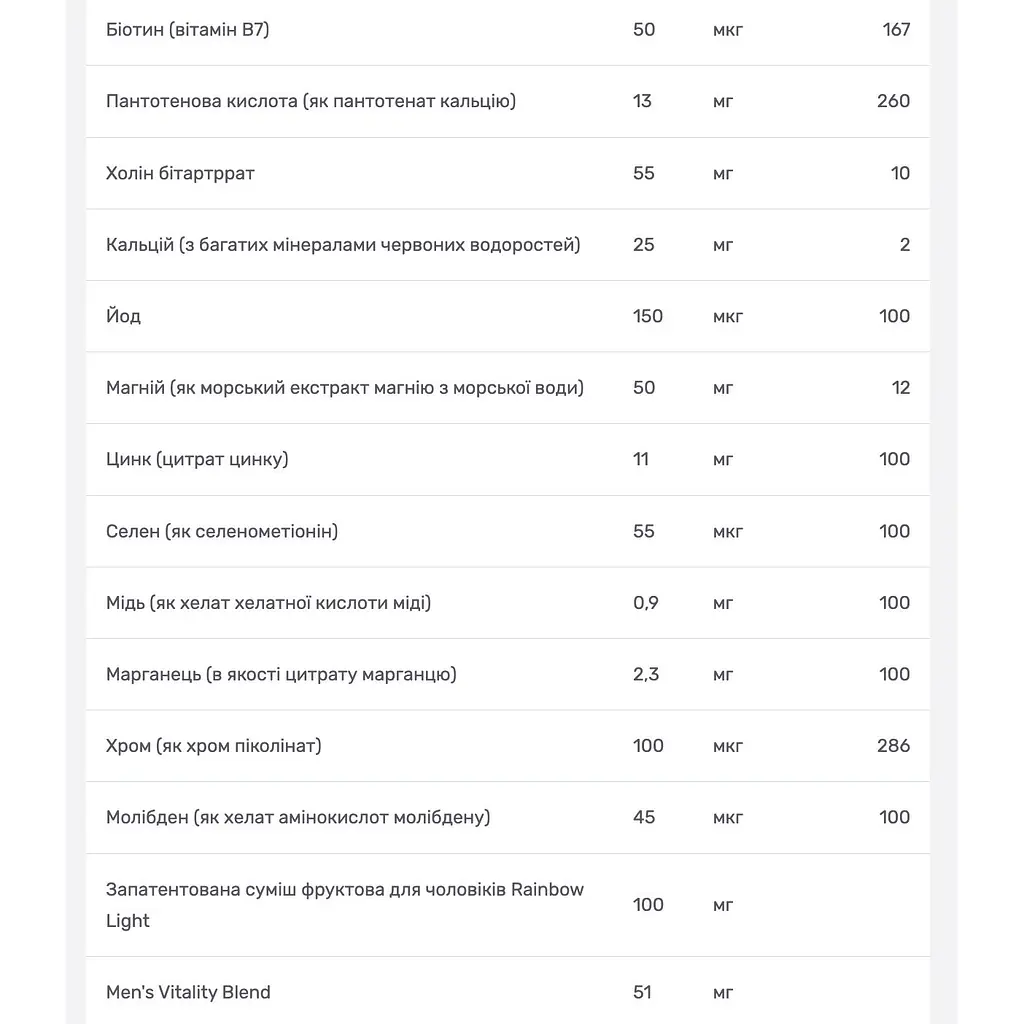Screen dimensions: 1024x1024
Task: Click the 0,9 amount in Мідь row
Action: click(x=646, y=603)
